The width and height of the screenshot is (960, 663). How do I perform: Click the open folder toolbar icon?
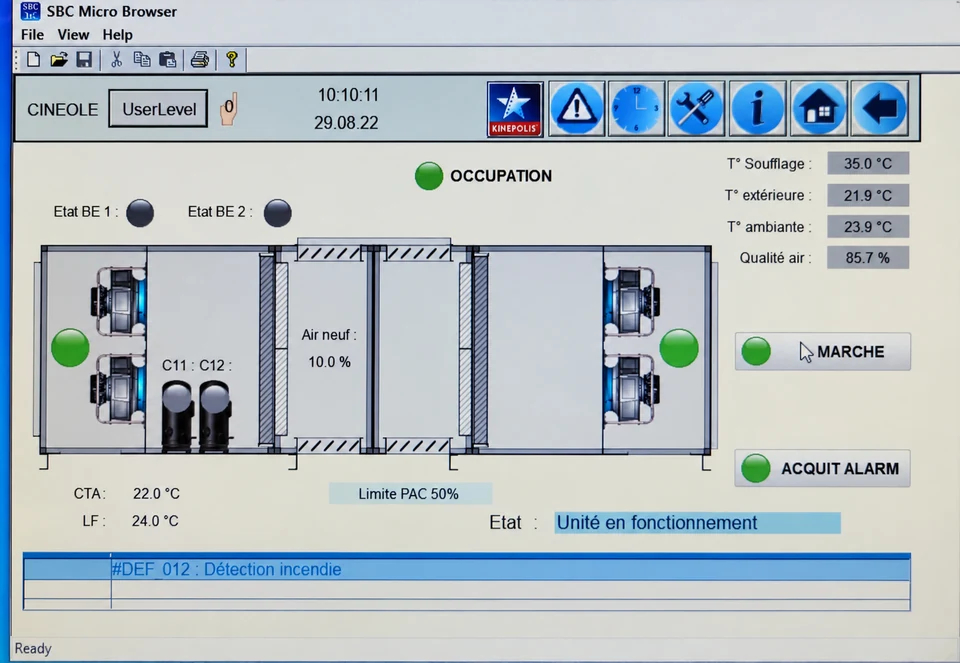(x=59, y=59)
